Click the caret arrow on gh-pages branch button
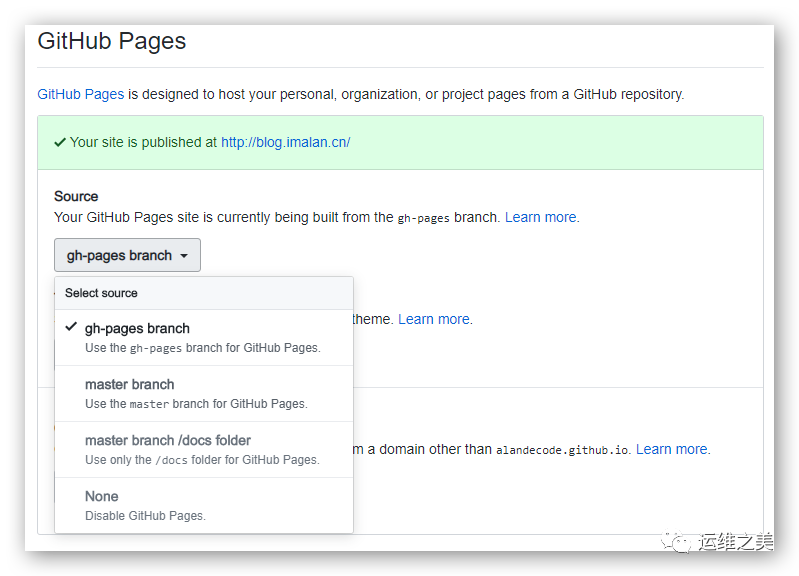This screenshot has height=576, width=799. pos(184,256)
